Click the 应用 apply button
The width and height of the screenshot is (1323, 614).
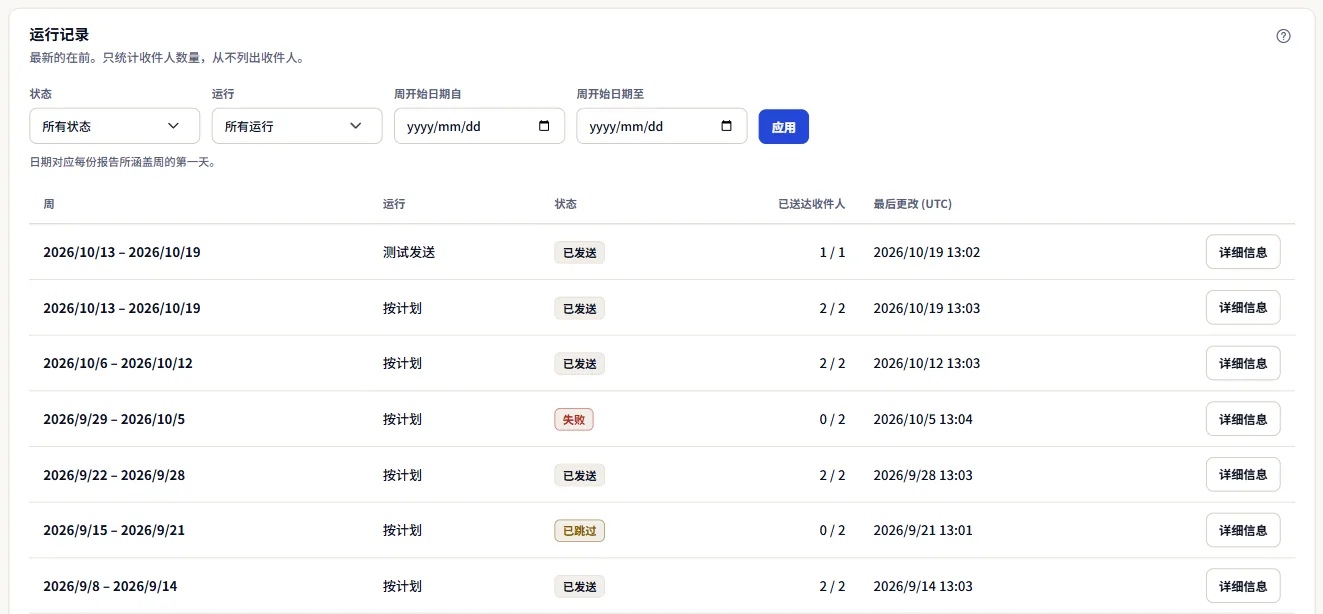(x=784, y=127)
